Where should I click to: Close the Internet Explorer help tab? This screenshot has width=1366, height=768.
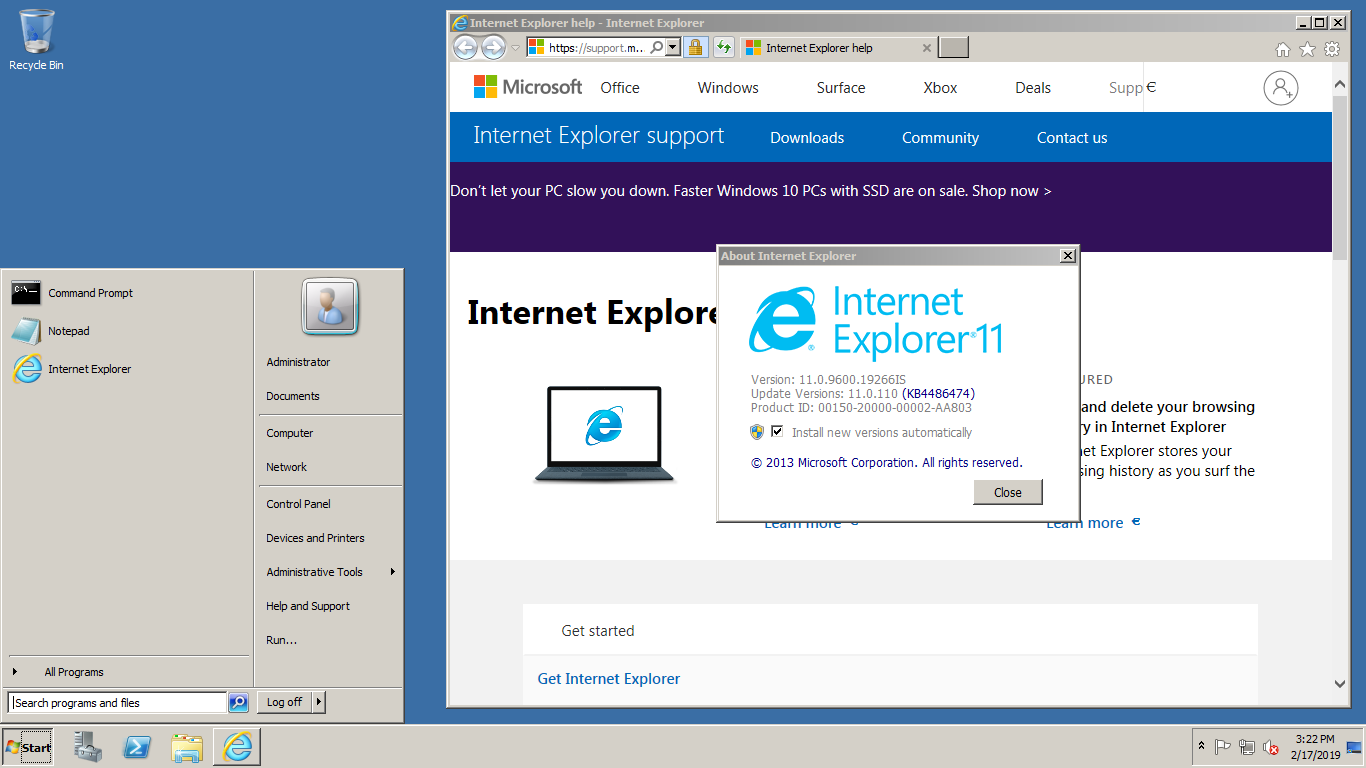(927, 47)
